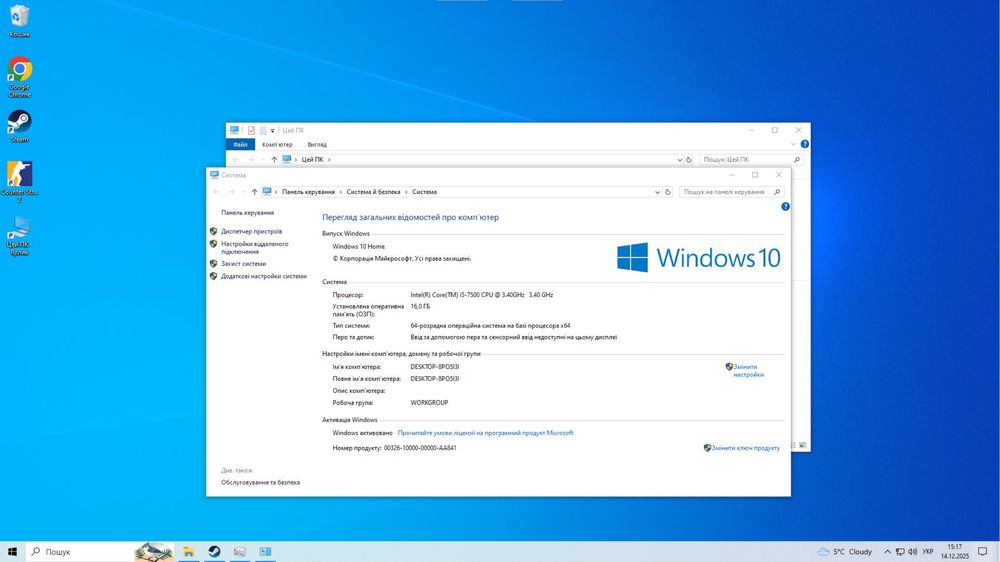Open Додаткові настройки системи link
1000x562 pixels.
tap(264, 276)
